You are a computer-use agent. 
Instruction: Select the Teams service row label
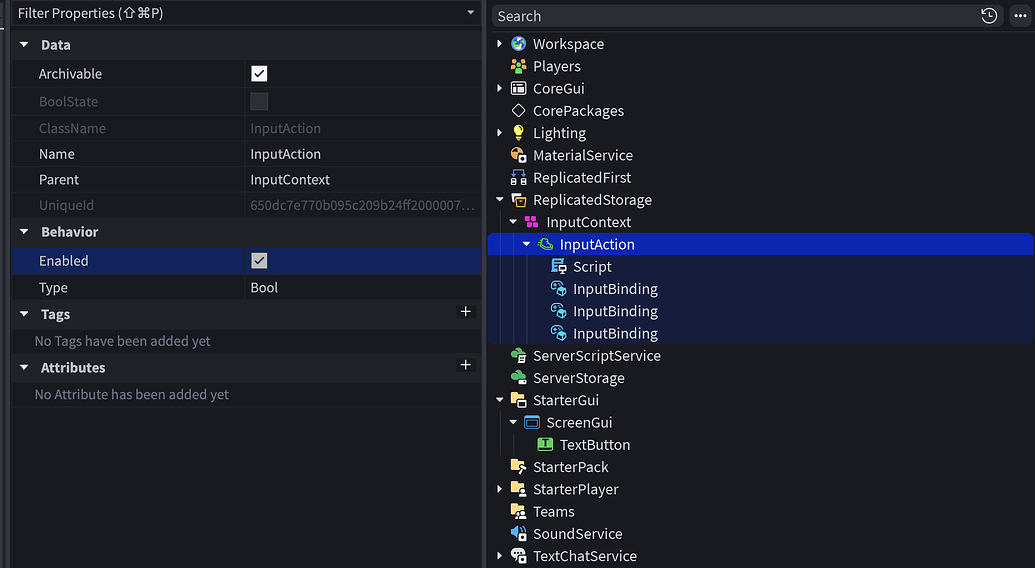click(554, 511)
